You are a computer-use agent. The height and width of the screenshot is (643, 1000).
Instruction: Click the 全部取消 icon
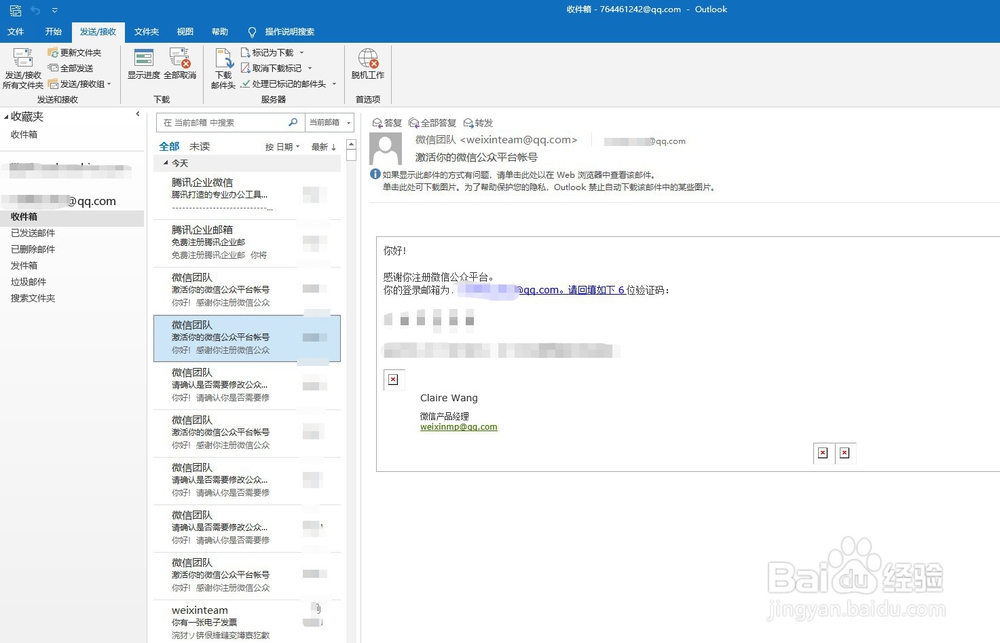(182, 67)
